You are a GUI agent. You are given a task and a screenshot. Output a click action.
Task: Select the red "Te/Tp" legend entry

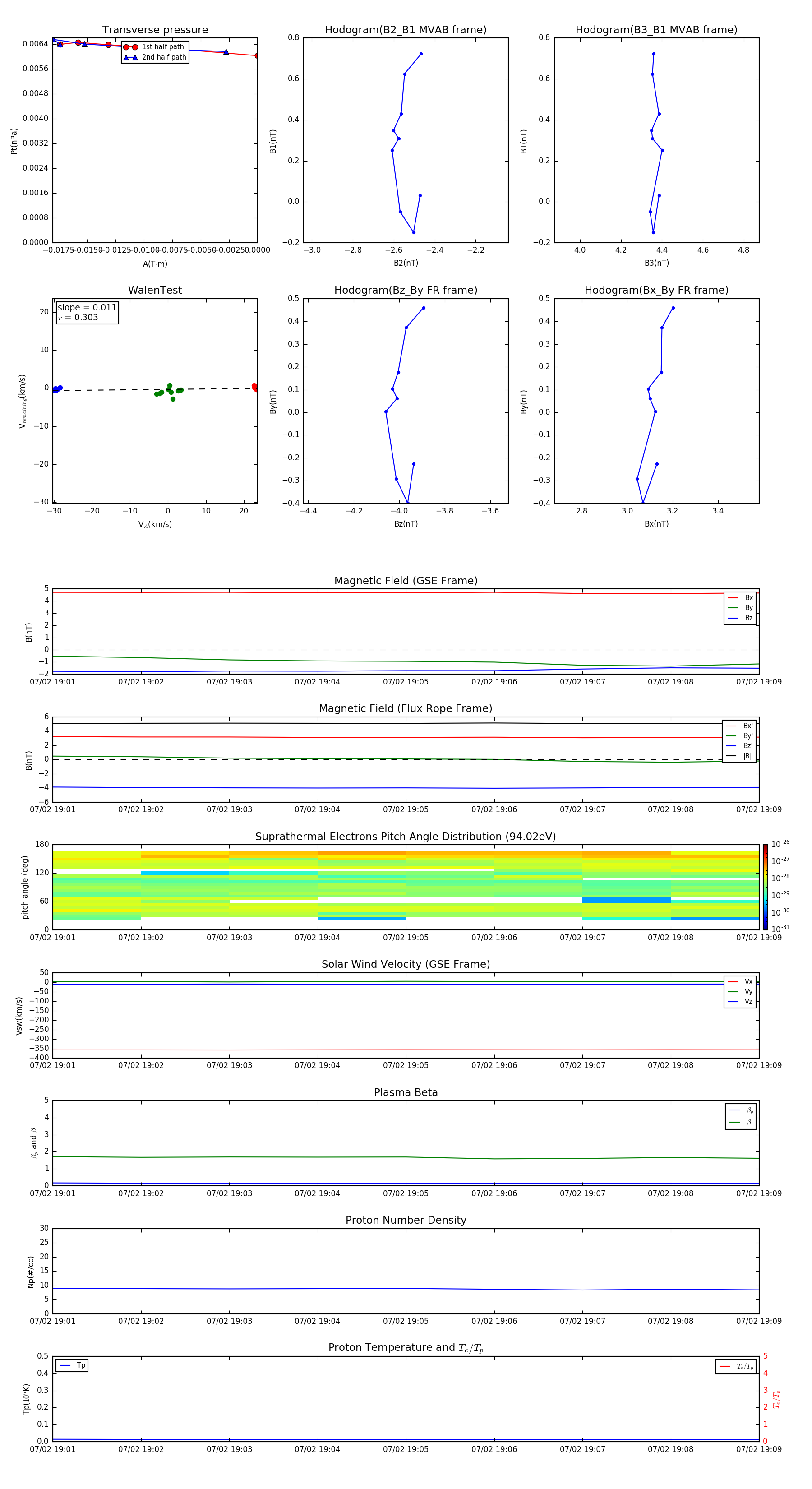click(x=736, y=1366)
